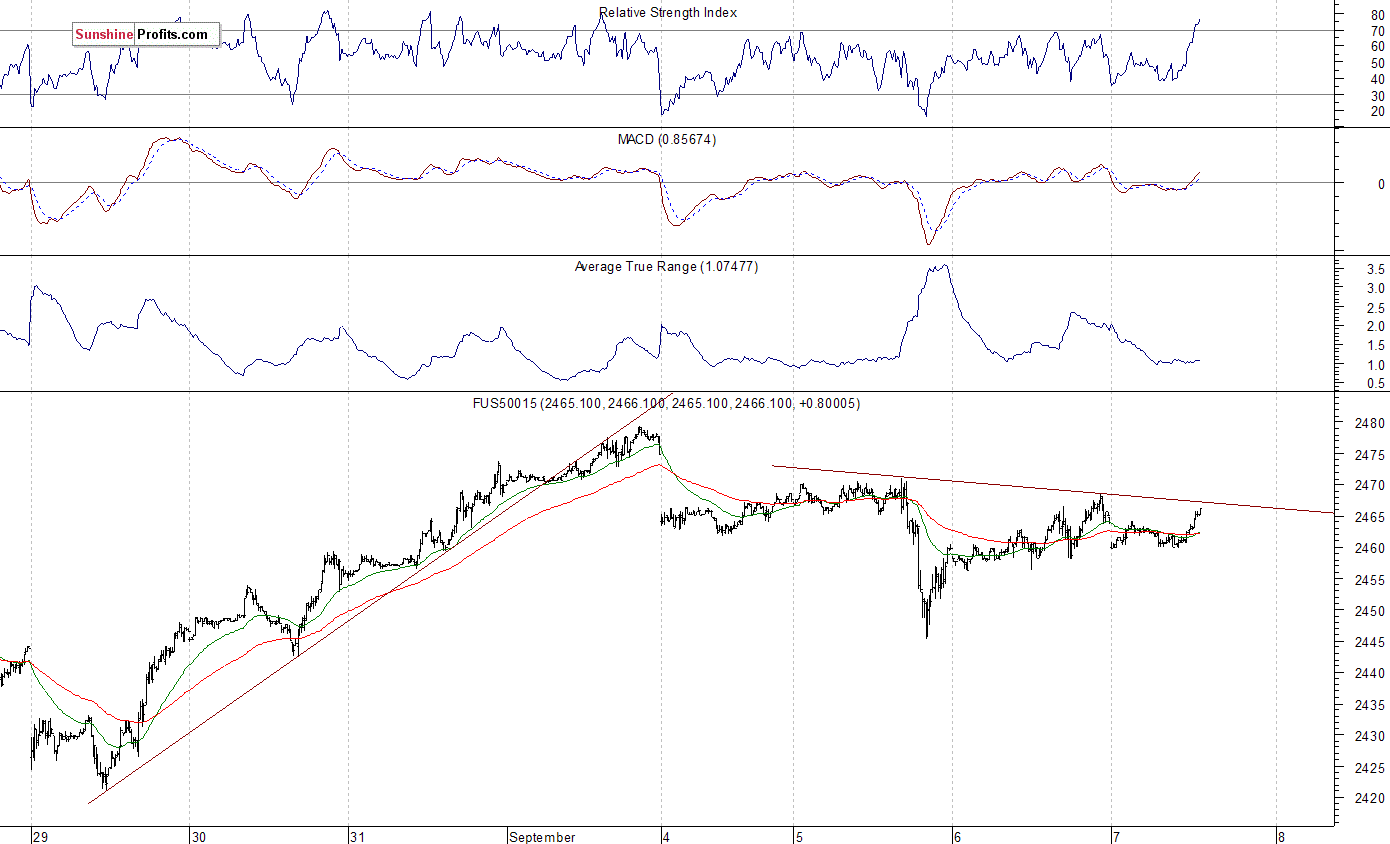Click the 7 date label on axis
The image size is (1390, 844).
[1116, 837]
